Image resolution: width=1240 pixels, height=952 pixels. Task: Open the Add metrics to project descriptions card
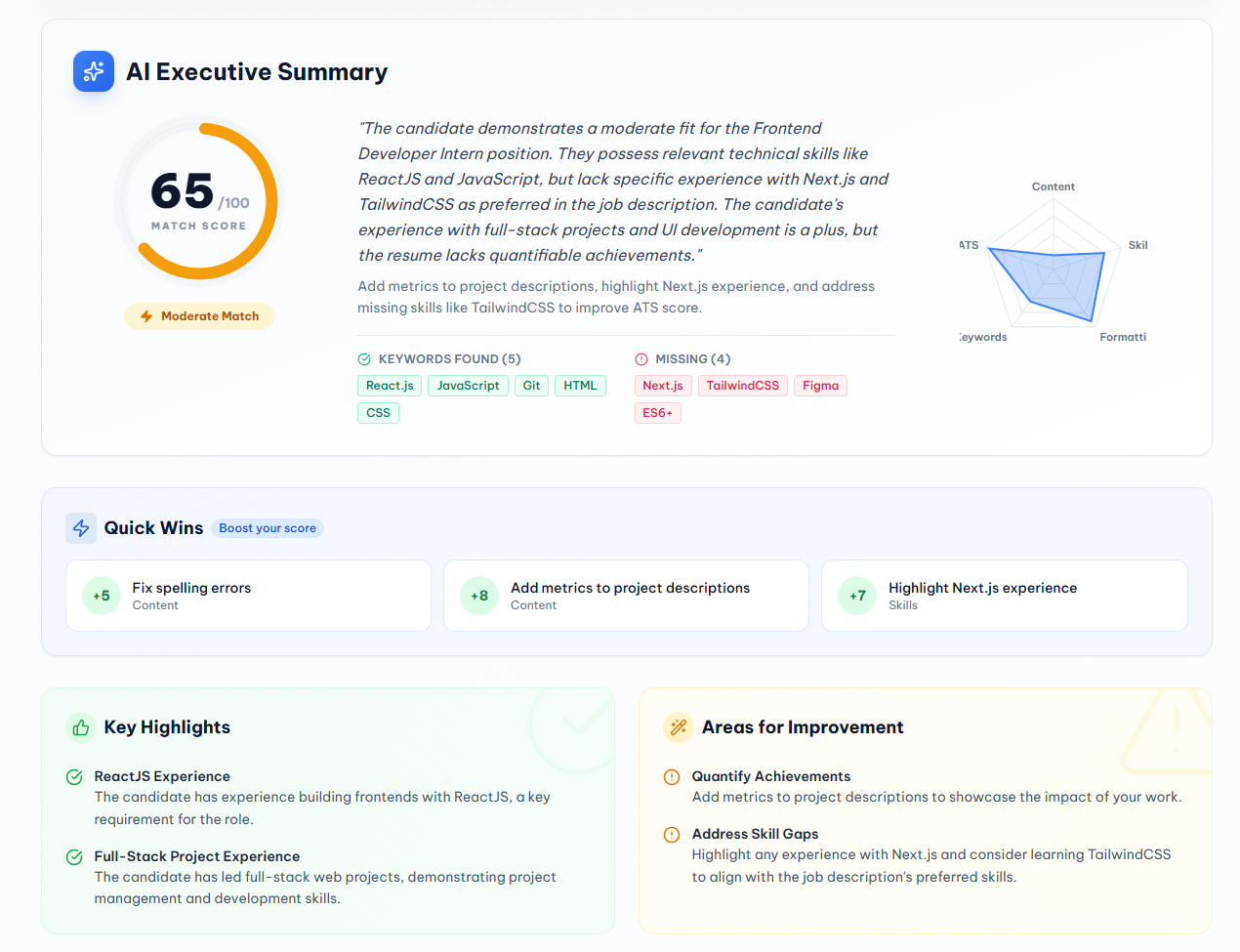(x=626, y=596)
